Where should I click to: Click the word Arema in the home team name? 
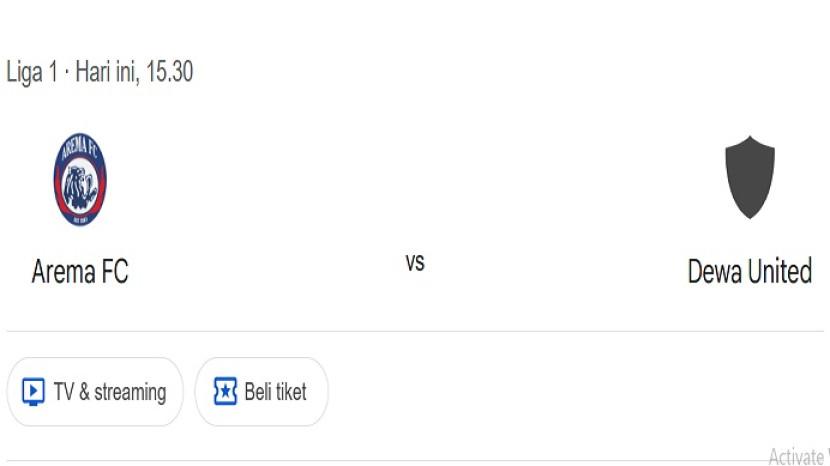pyautogui.click(x=65, y=271)
